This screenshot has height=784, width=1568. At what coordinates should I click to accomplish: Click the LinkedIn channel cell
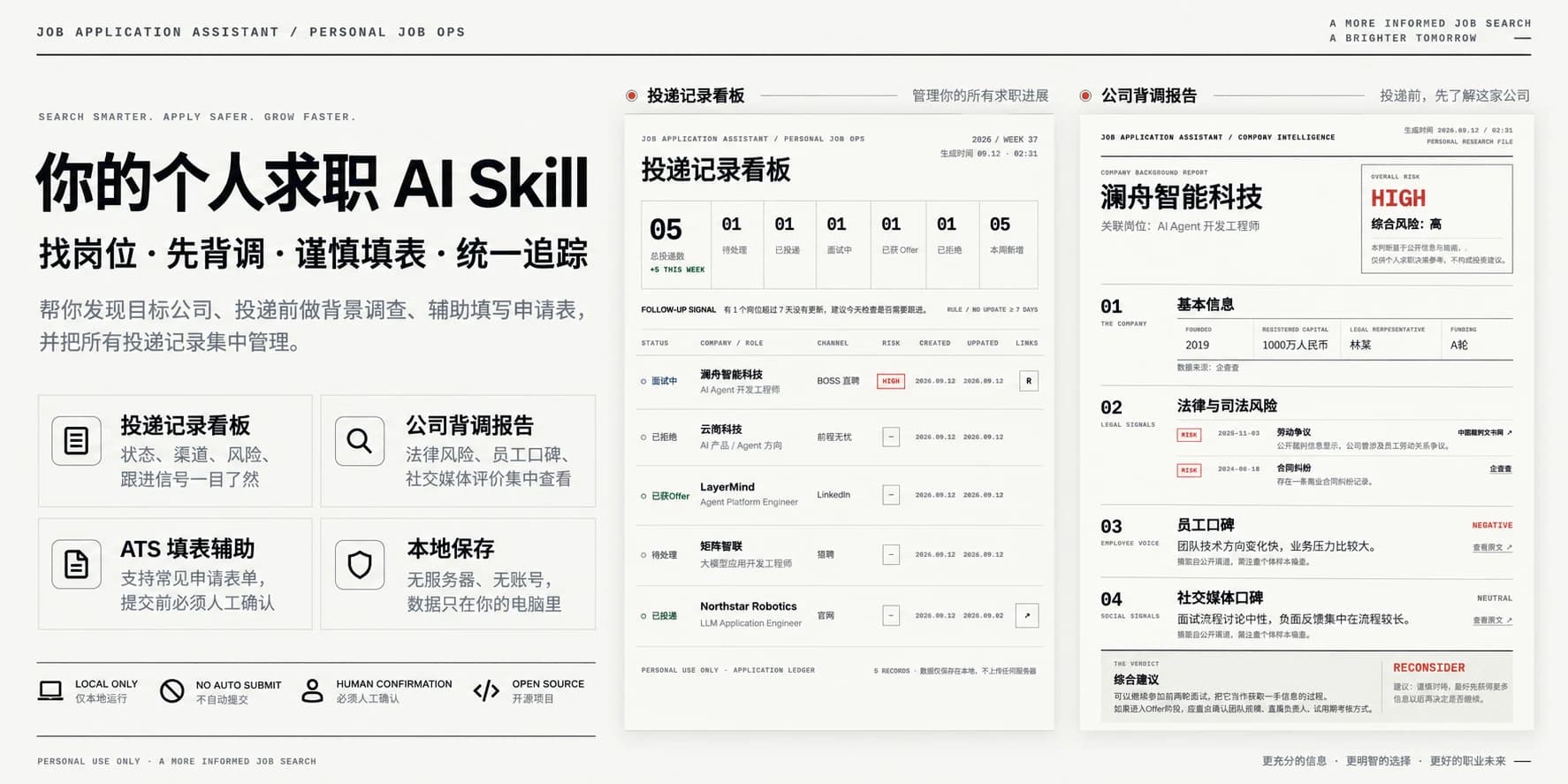click(x=833, y=495)
